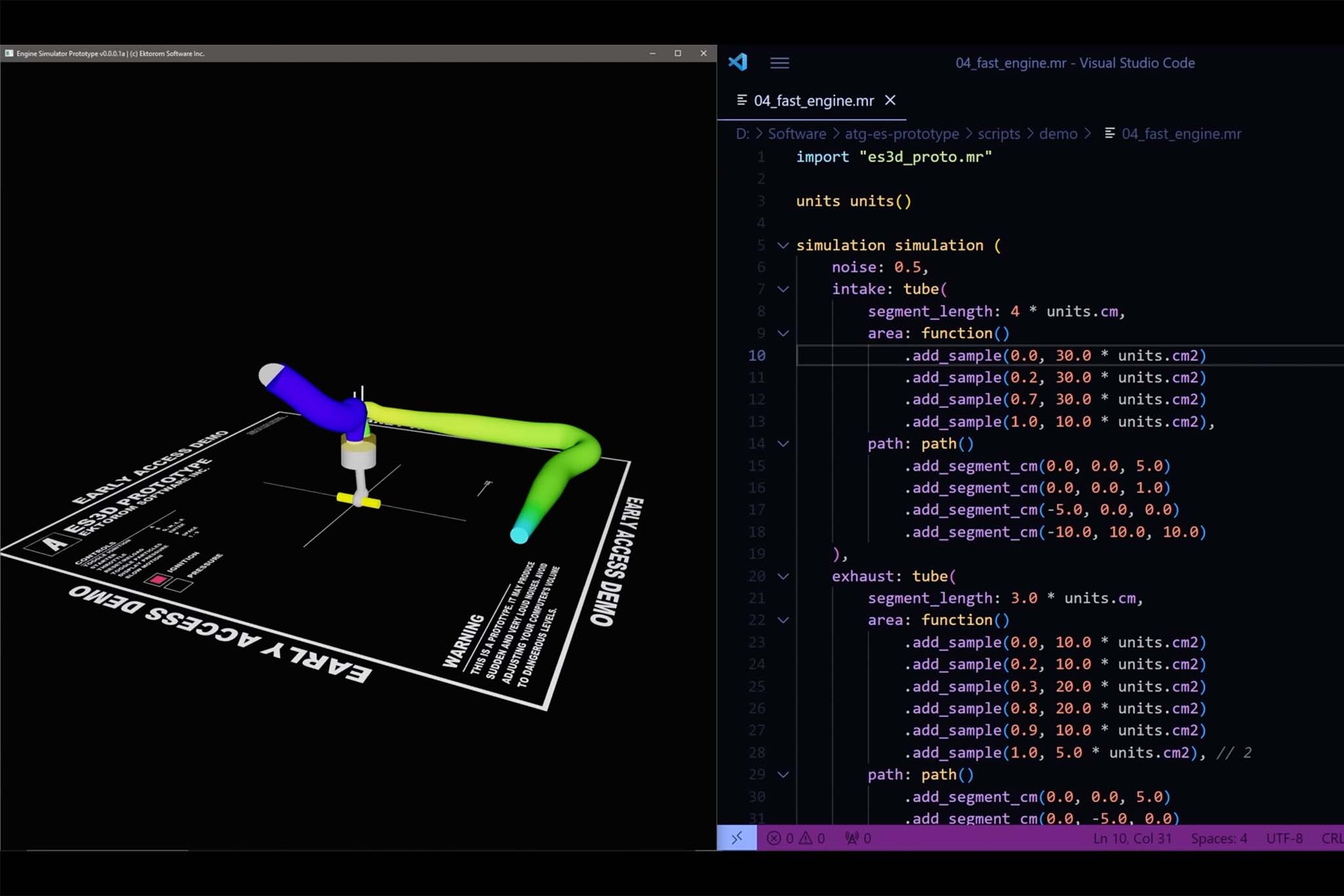Click the Engine Simulator window title icon
The height and width of the screenshot is (896, 1344).
9,53
